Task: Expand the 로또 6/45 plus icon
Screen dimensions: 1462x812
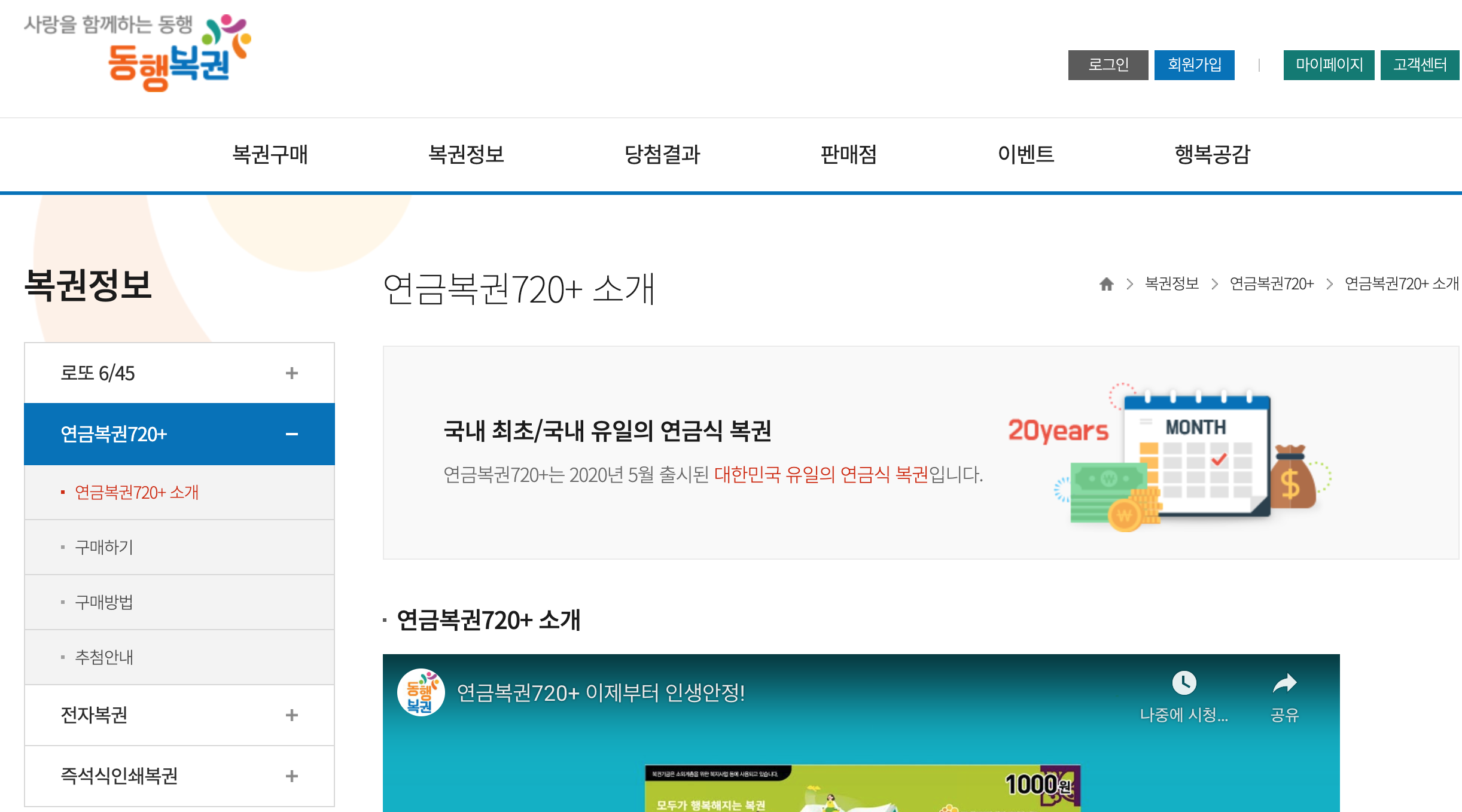Action: (x=291, y=373)
